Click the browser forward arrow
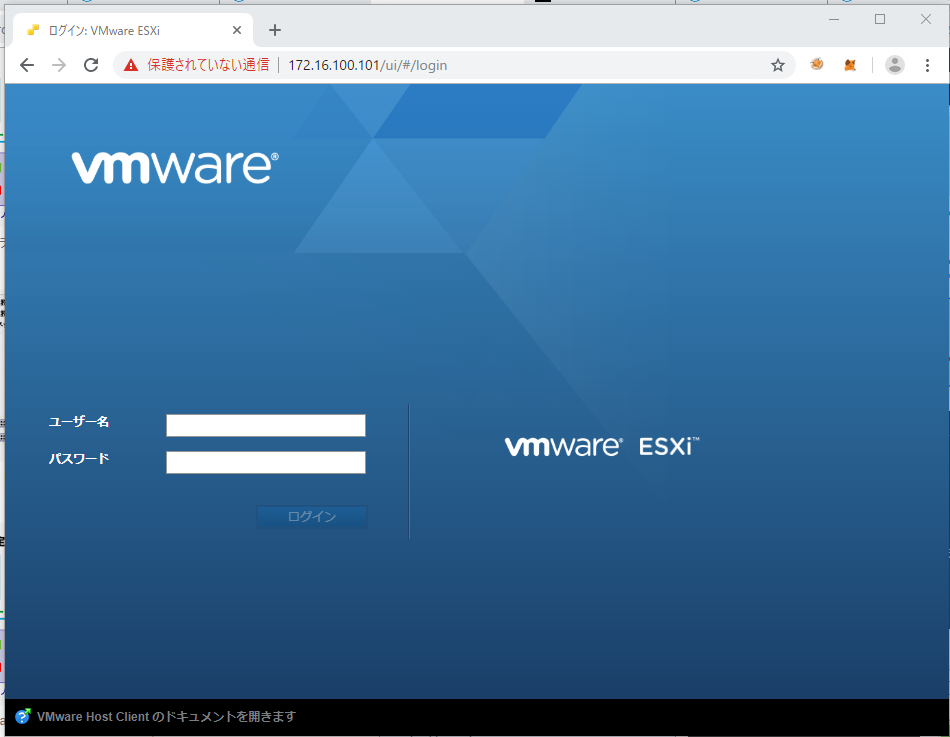Screen dimensions: 950x737 tap(59, 65)
